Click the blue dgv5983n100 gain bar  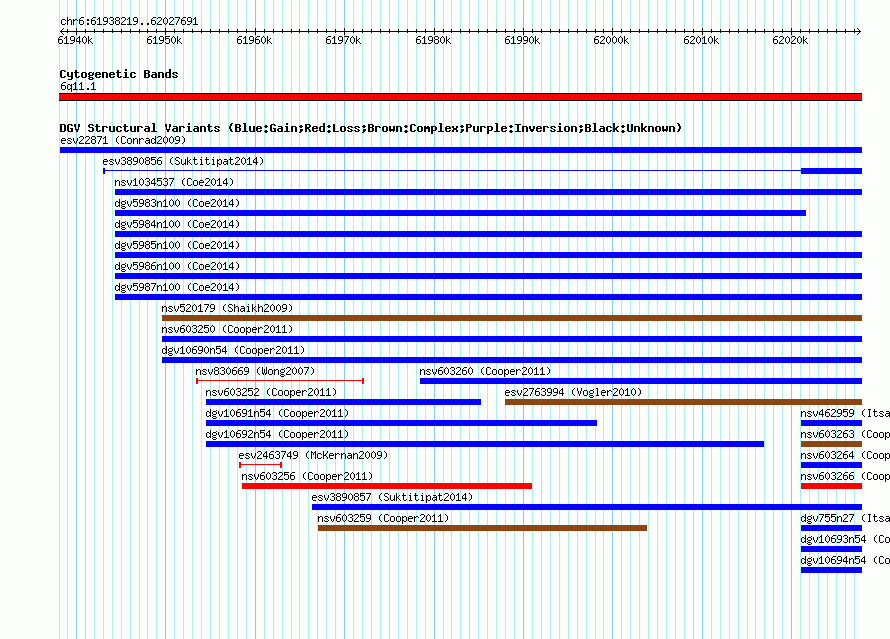tap(460, 213)
